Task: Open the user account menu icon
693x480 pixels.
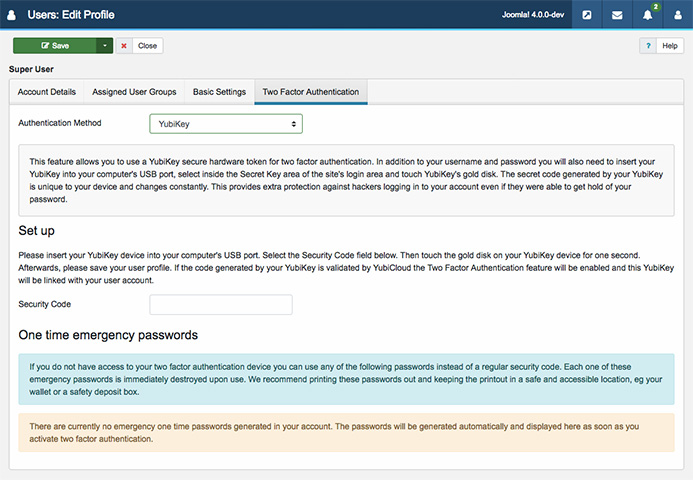Action: 677,15
